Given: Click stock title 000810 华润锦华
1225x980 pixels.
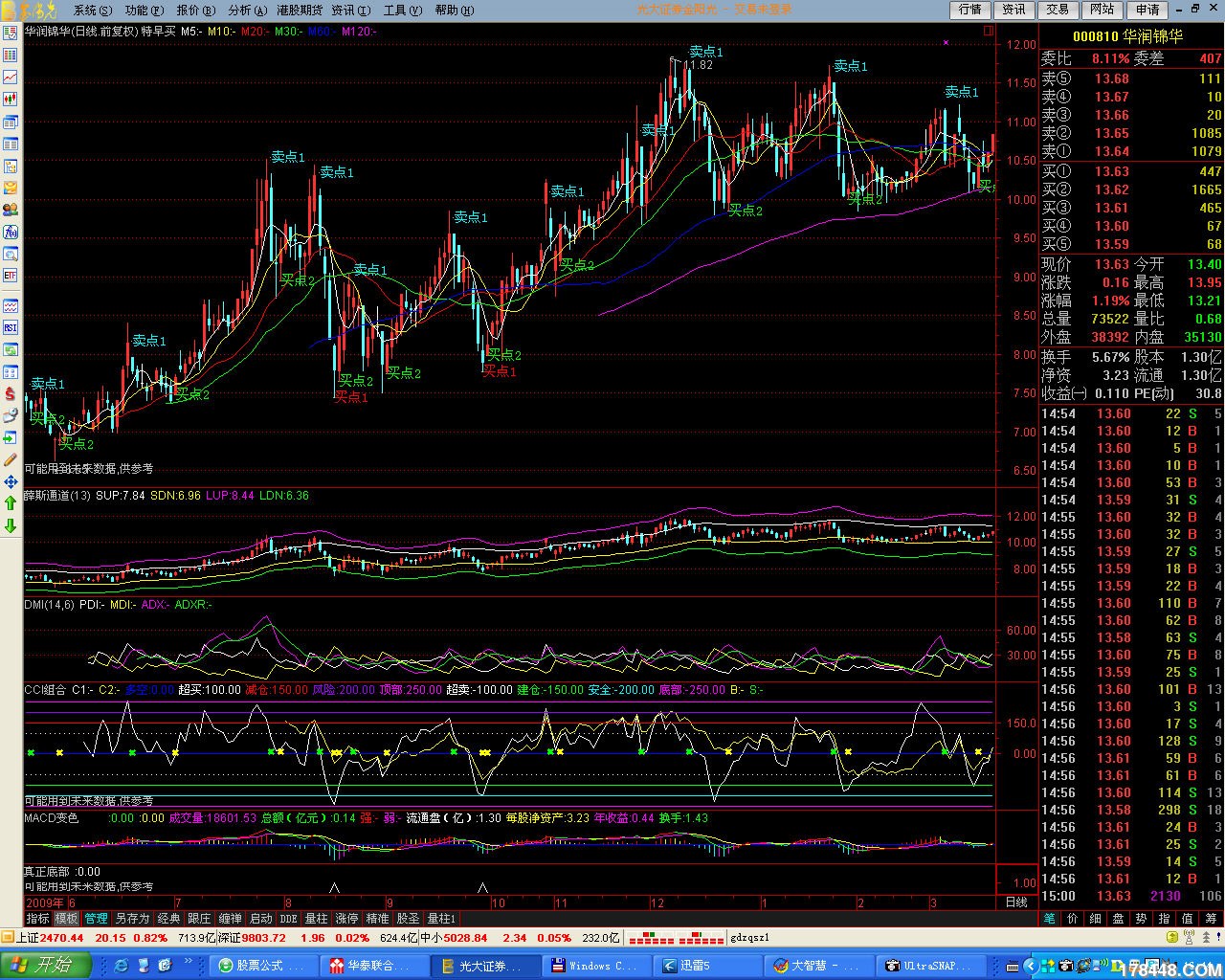Looking at the screenshot, I should [x=1126, y=36].
